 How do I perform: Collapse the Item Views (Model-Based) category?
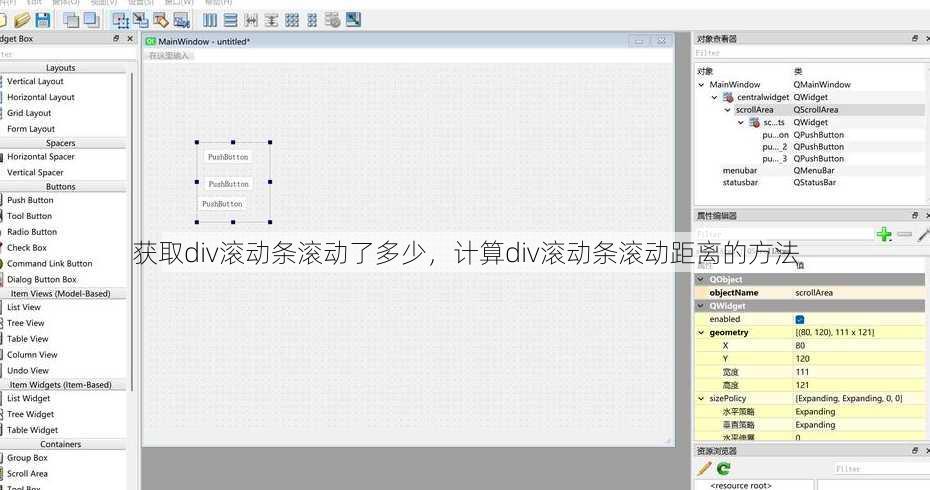click(x=60, y=294)
